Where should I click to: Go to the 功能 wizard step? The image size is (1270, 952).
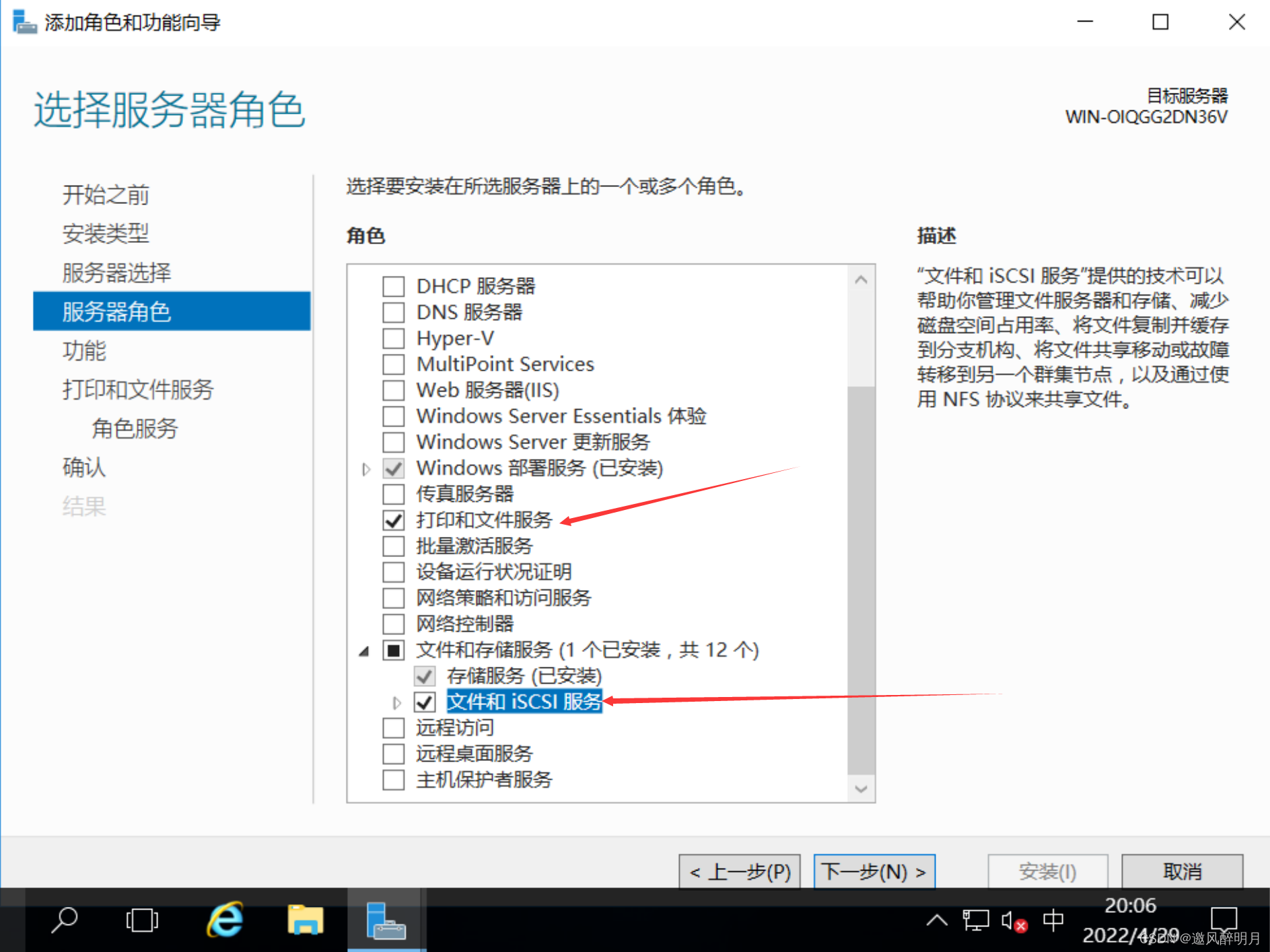pyautogui.click(x=84, y=351)
